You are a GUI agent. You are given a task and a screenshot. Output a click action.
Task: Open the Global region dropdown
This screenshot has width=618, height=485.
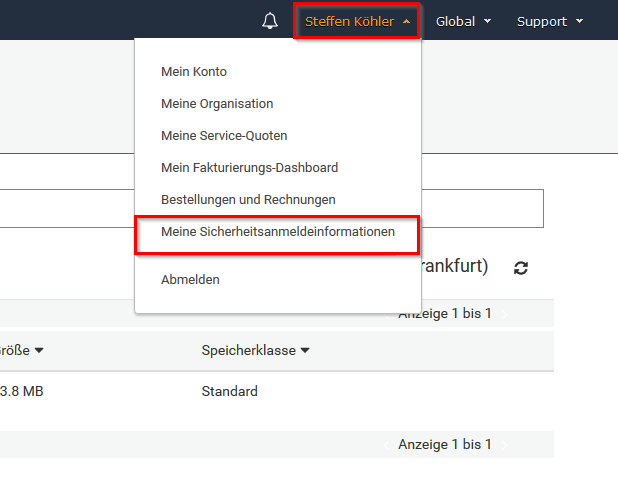[x=463, y=21]
